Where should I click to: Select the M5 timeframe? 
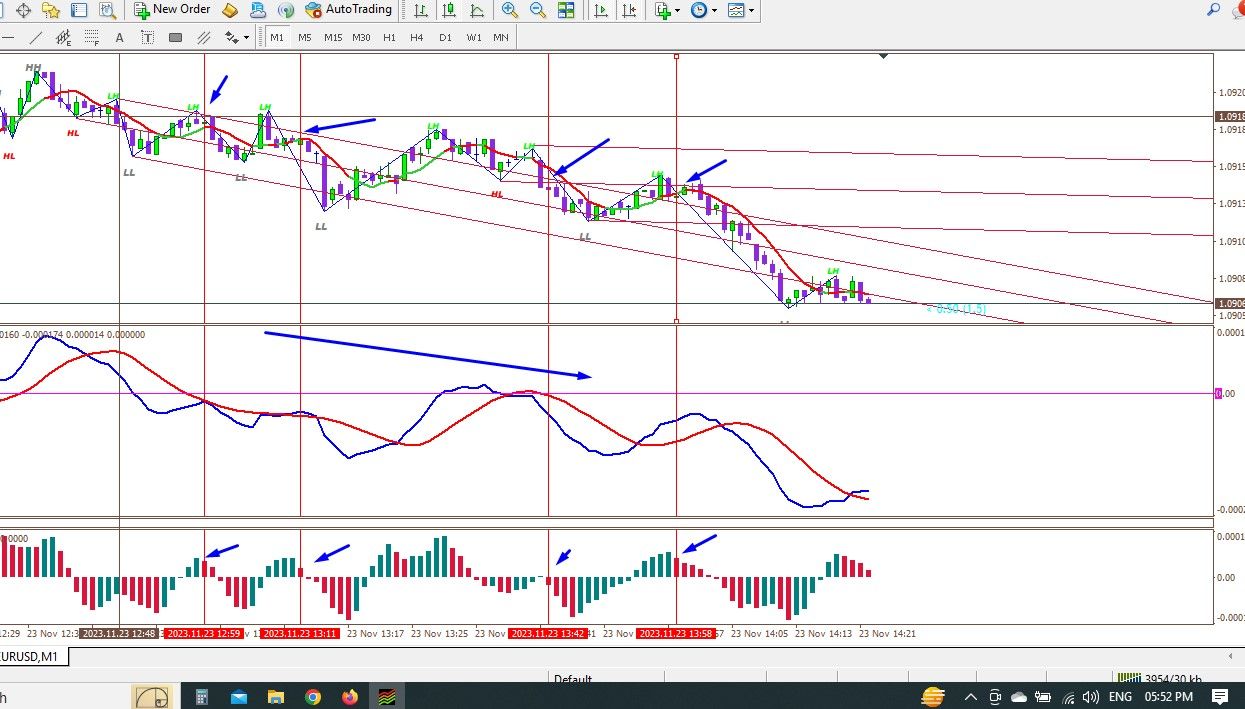(x=304, y=37)
